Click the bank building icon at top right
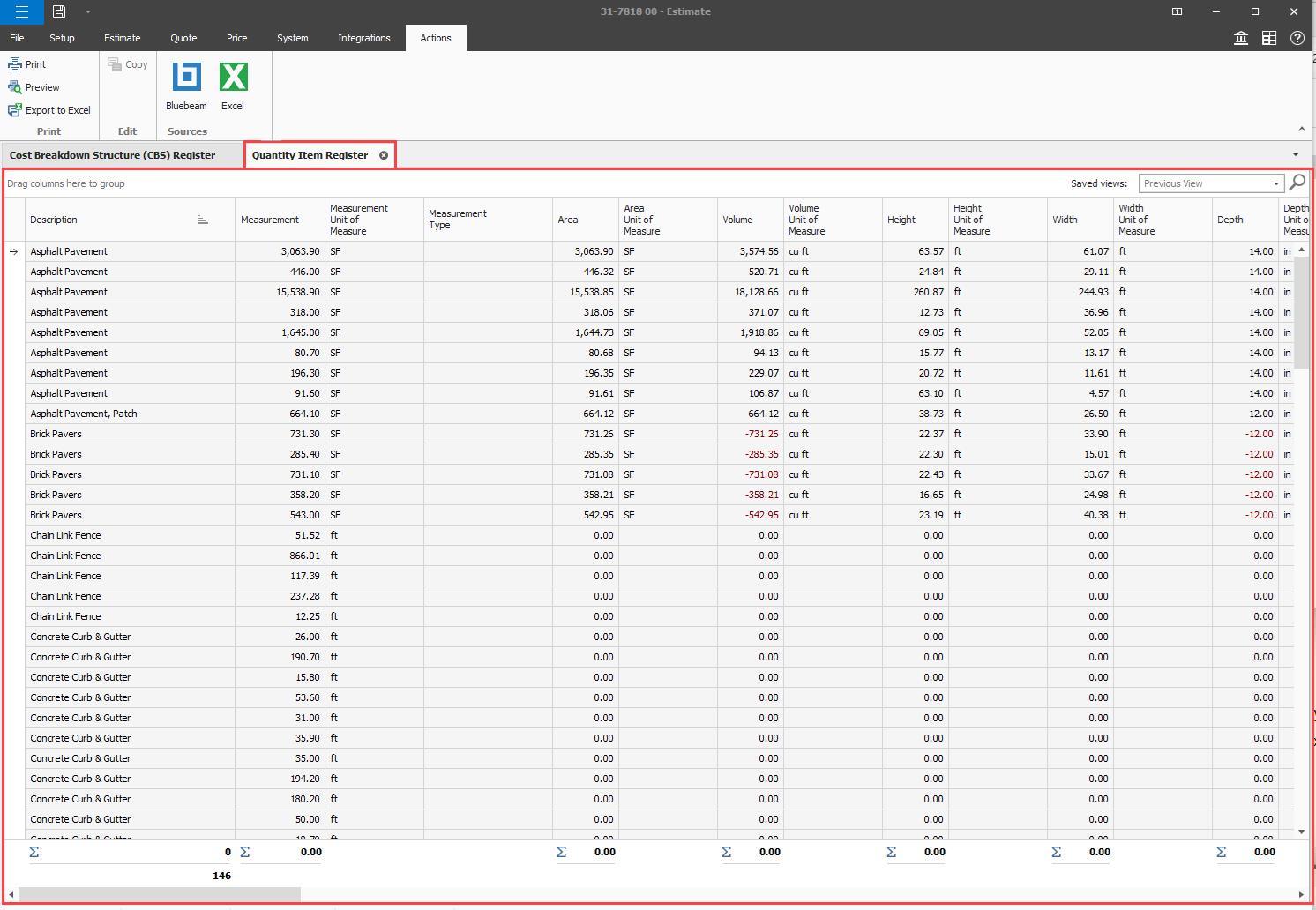This screenshot has height=910, width=1316. [1240, 38]
